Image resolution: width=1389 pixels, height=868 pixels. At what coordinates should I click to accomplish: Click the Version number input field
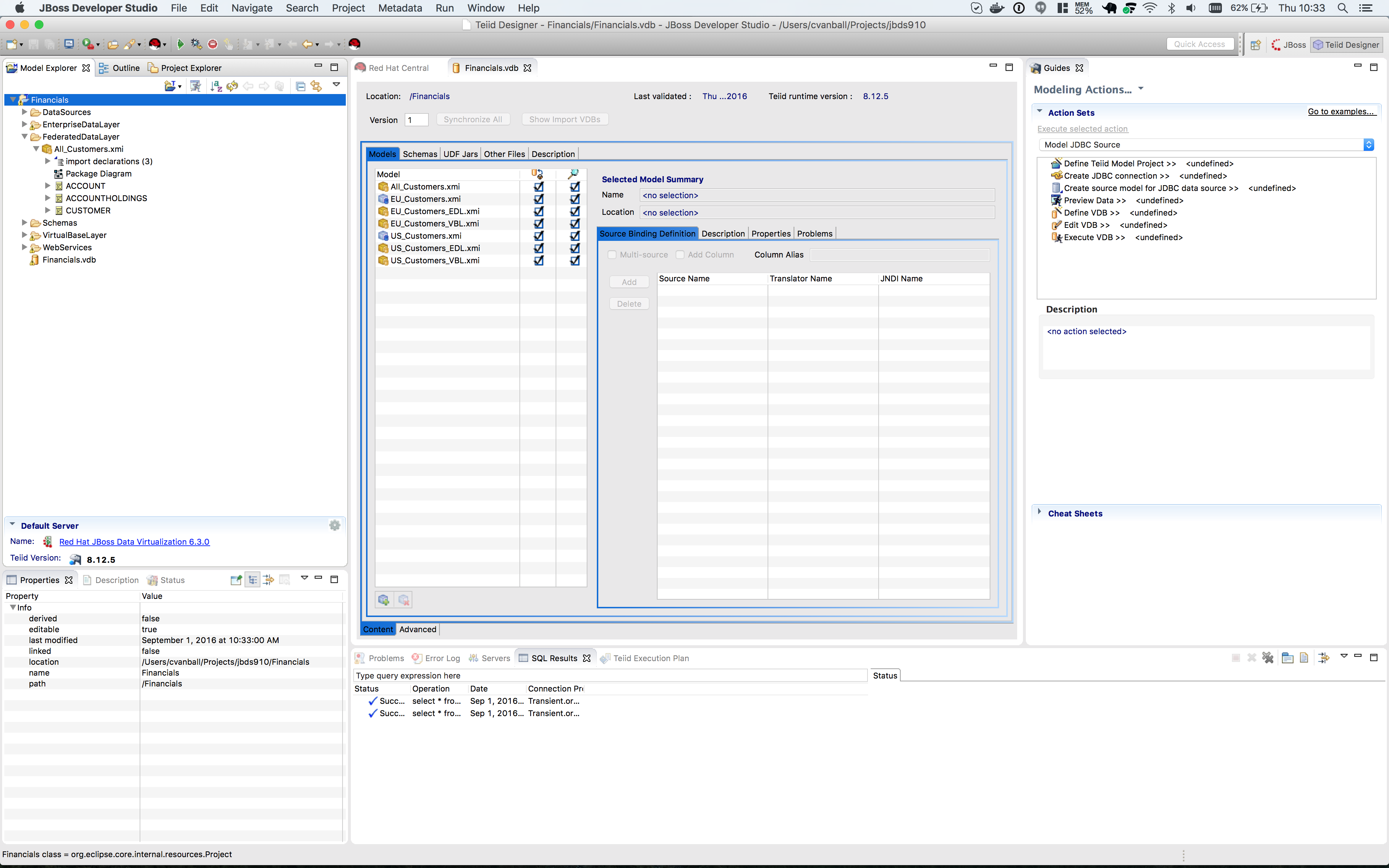(x=417, y=120)
